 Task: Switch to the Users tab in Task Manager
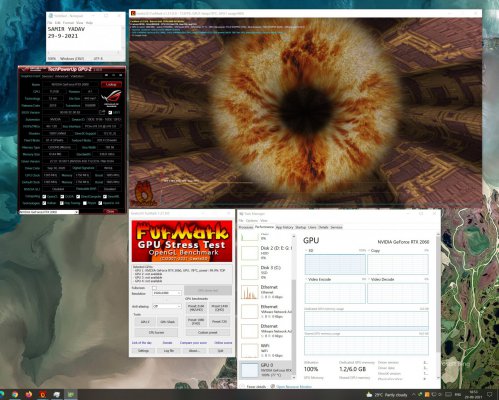tap(312, 227)
